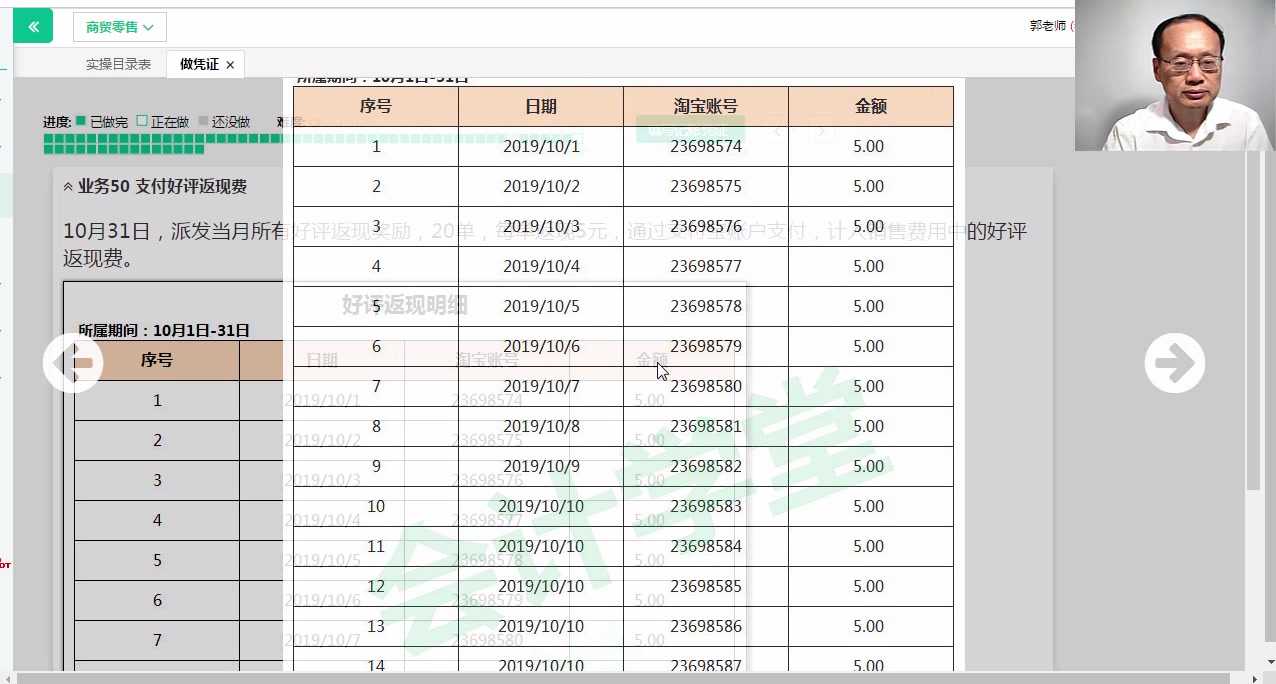Screen dimensions: 1276x684
Task: Click the 郭老师 name link
Action: (x=1048, y=26)
